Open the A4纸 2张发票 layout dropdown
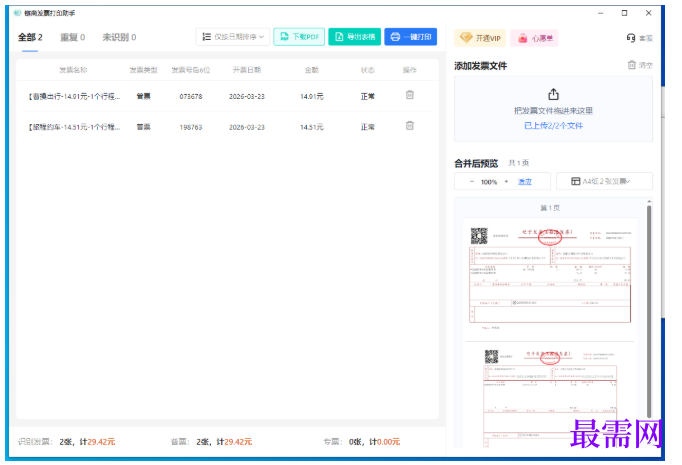 click(604, 181)
